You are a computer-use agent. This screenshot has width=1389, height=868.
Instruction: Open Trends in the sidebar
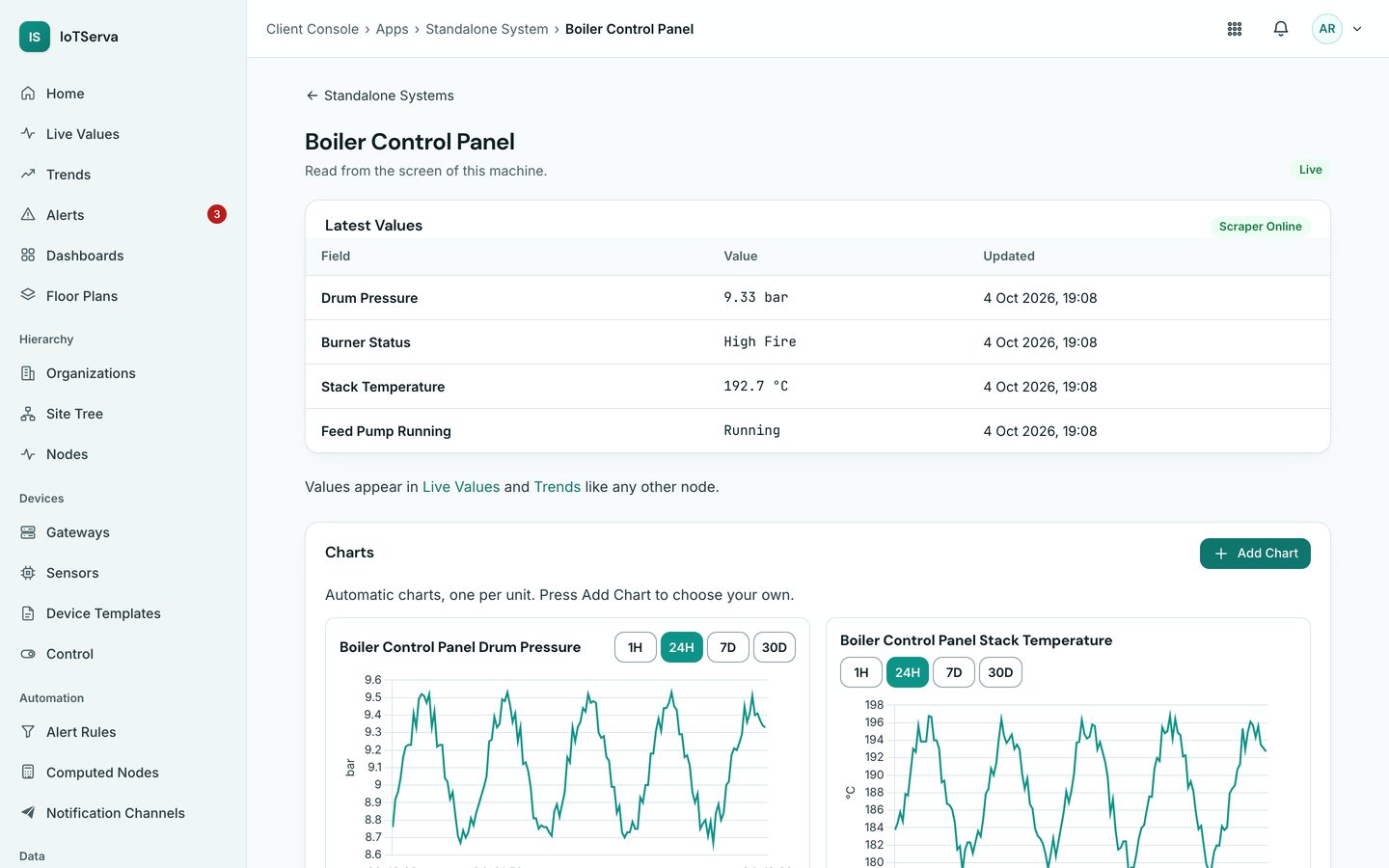pos(123,175)
